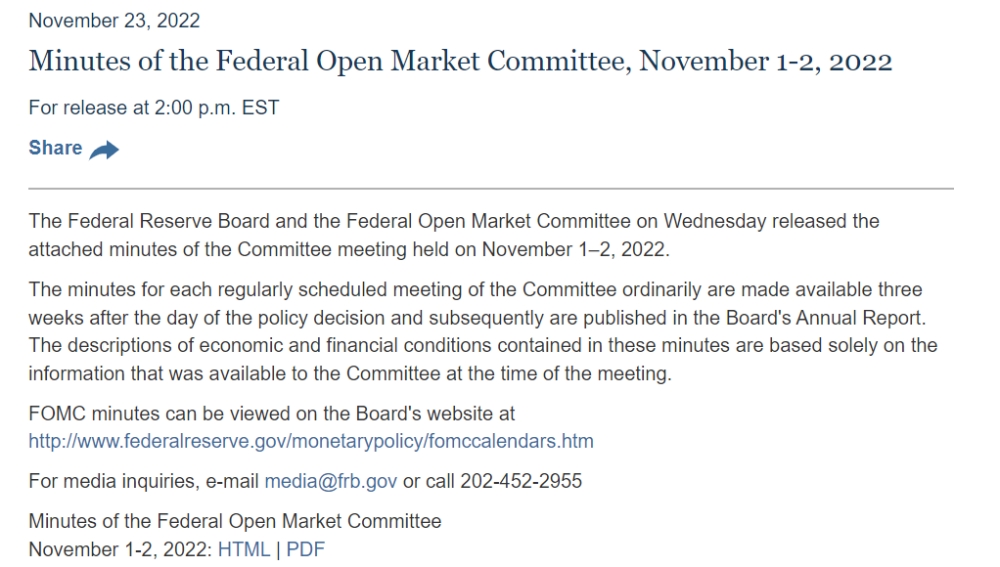Click the paragraph beginning 'The minutes for each'

[483, 331]
